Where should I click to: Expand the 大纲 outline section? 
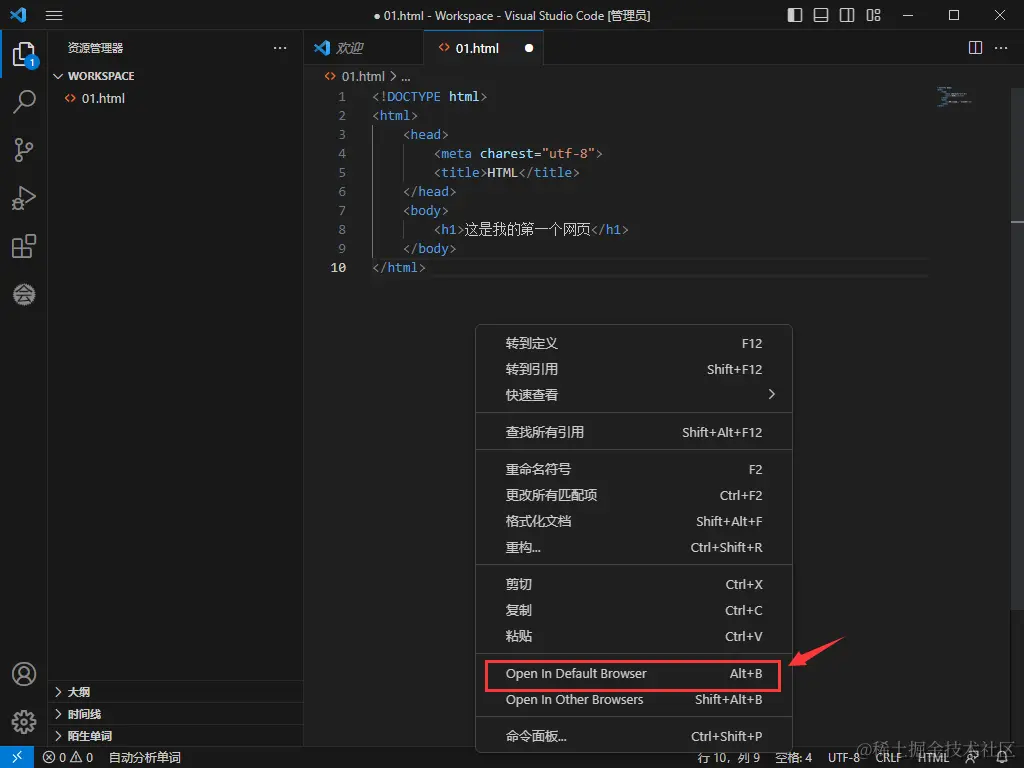[176, 692]
